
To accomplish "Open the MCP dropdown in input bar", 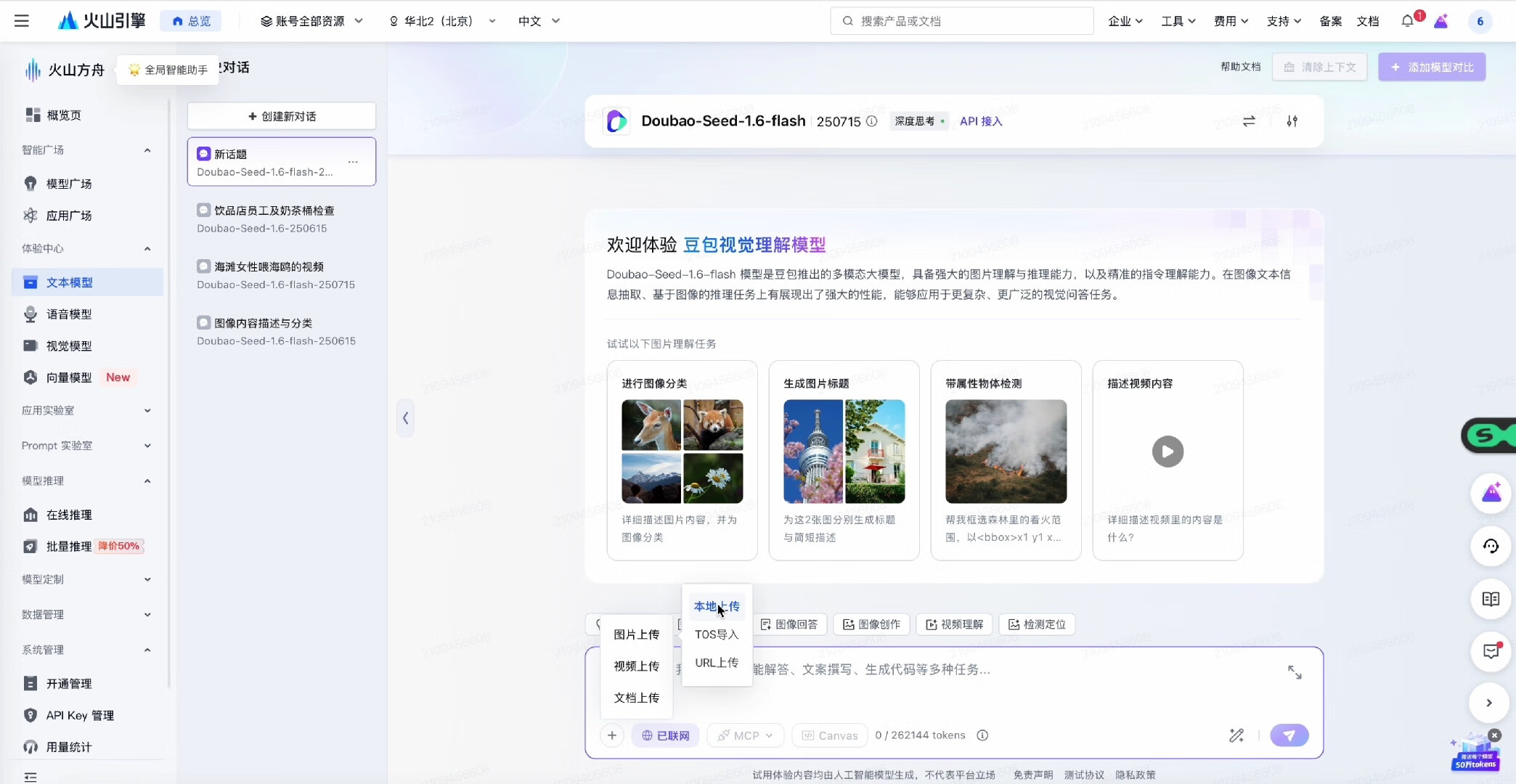I will click(746, 735).
